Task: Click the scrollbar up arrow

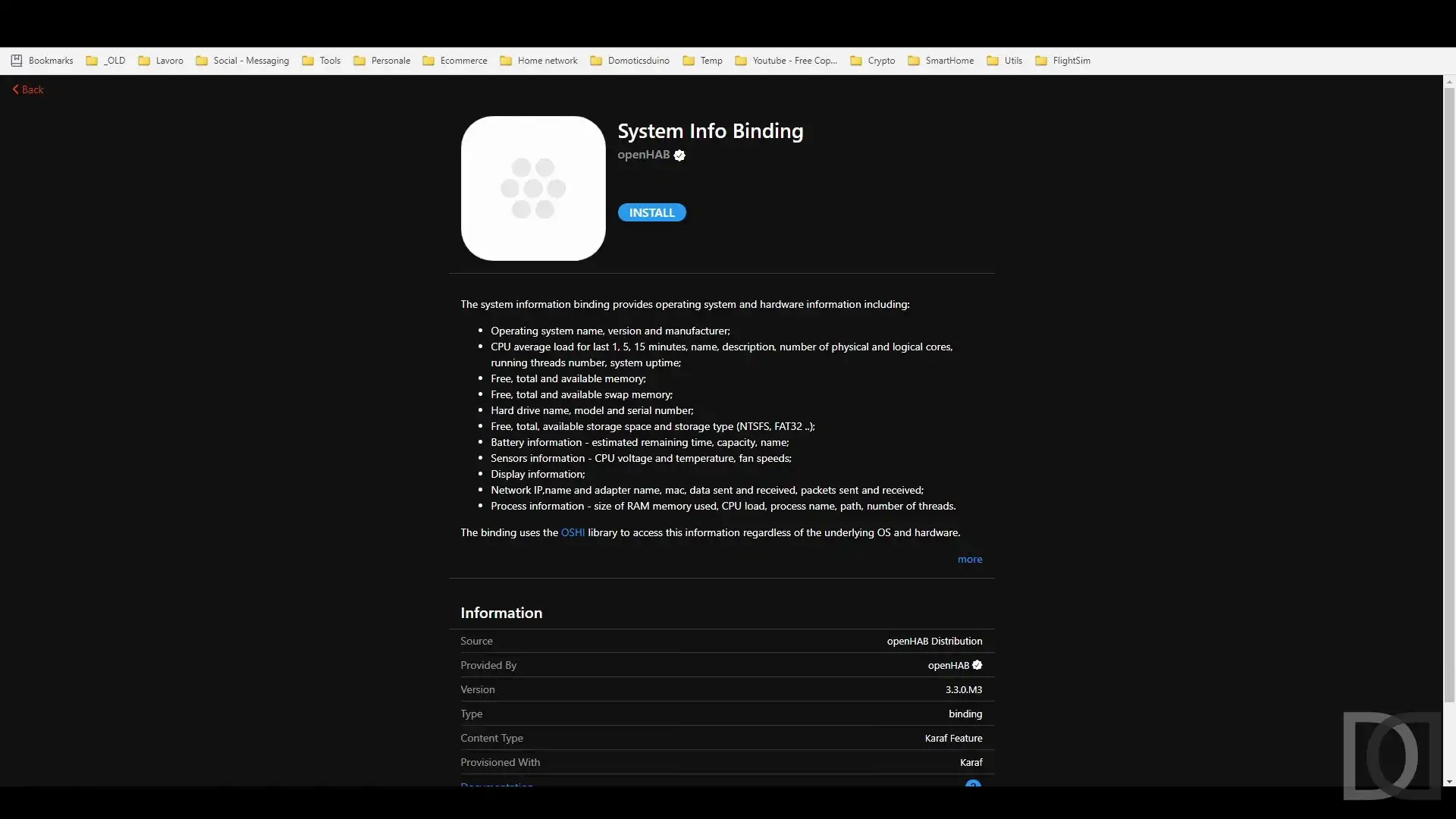Action: pyautogui.click(x=1449, y=80)
